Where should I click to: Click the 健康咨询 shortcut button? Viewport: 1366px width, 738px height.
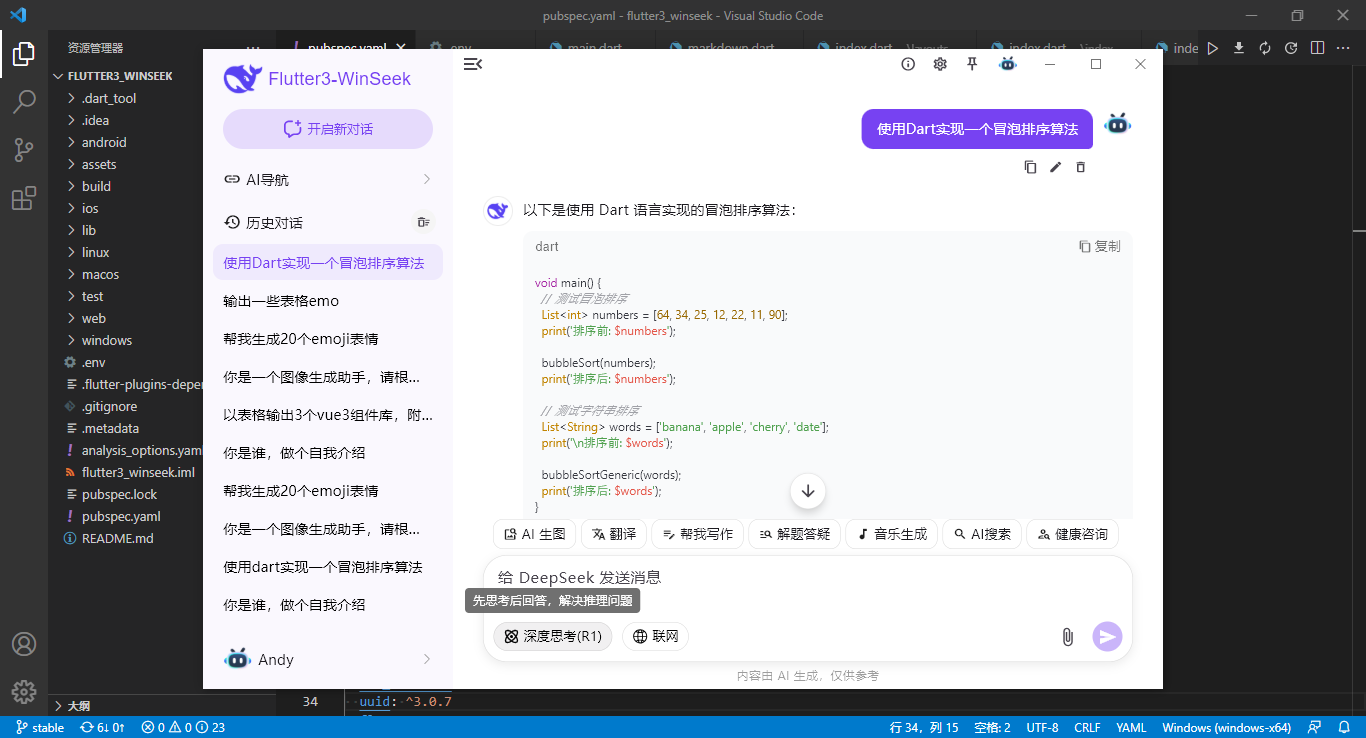[1072, 534]
